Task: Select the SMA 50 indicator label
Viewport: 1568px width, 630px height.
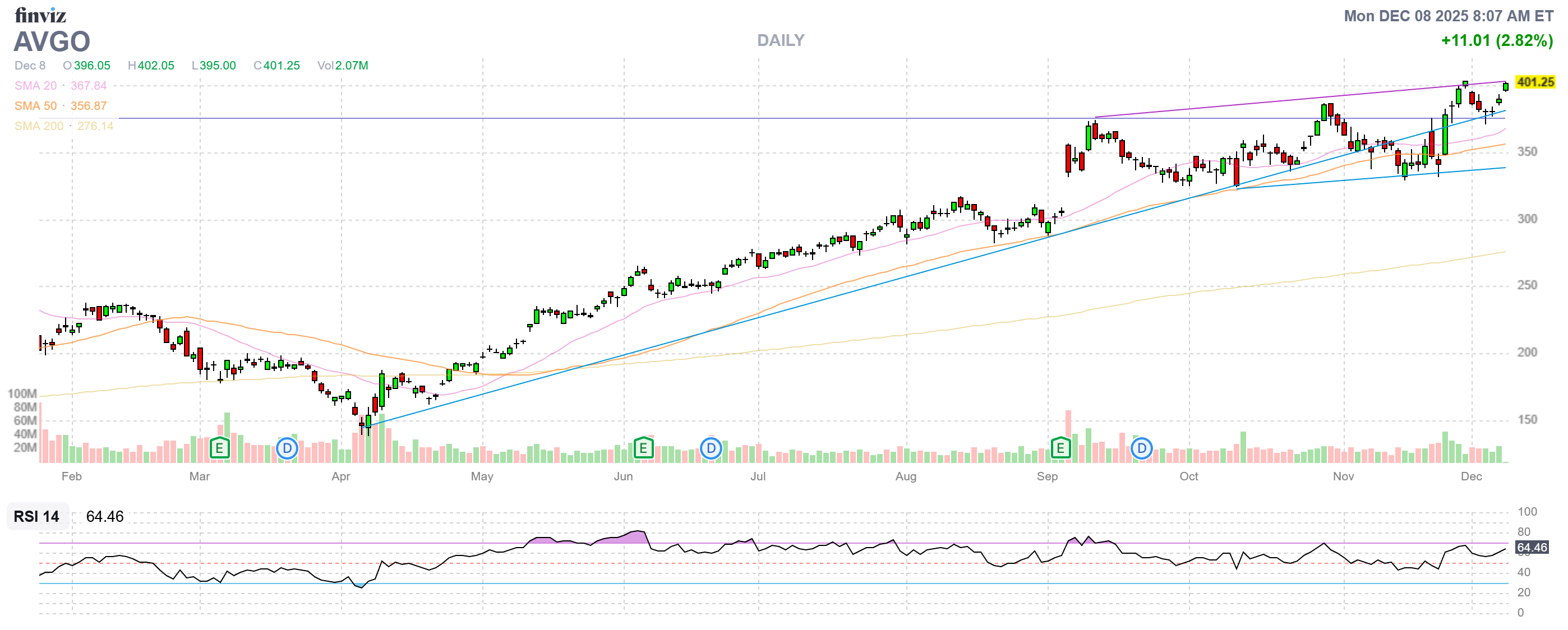Action: (35, 106)
